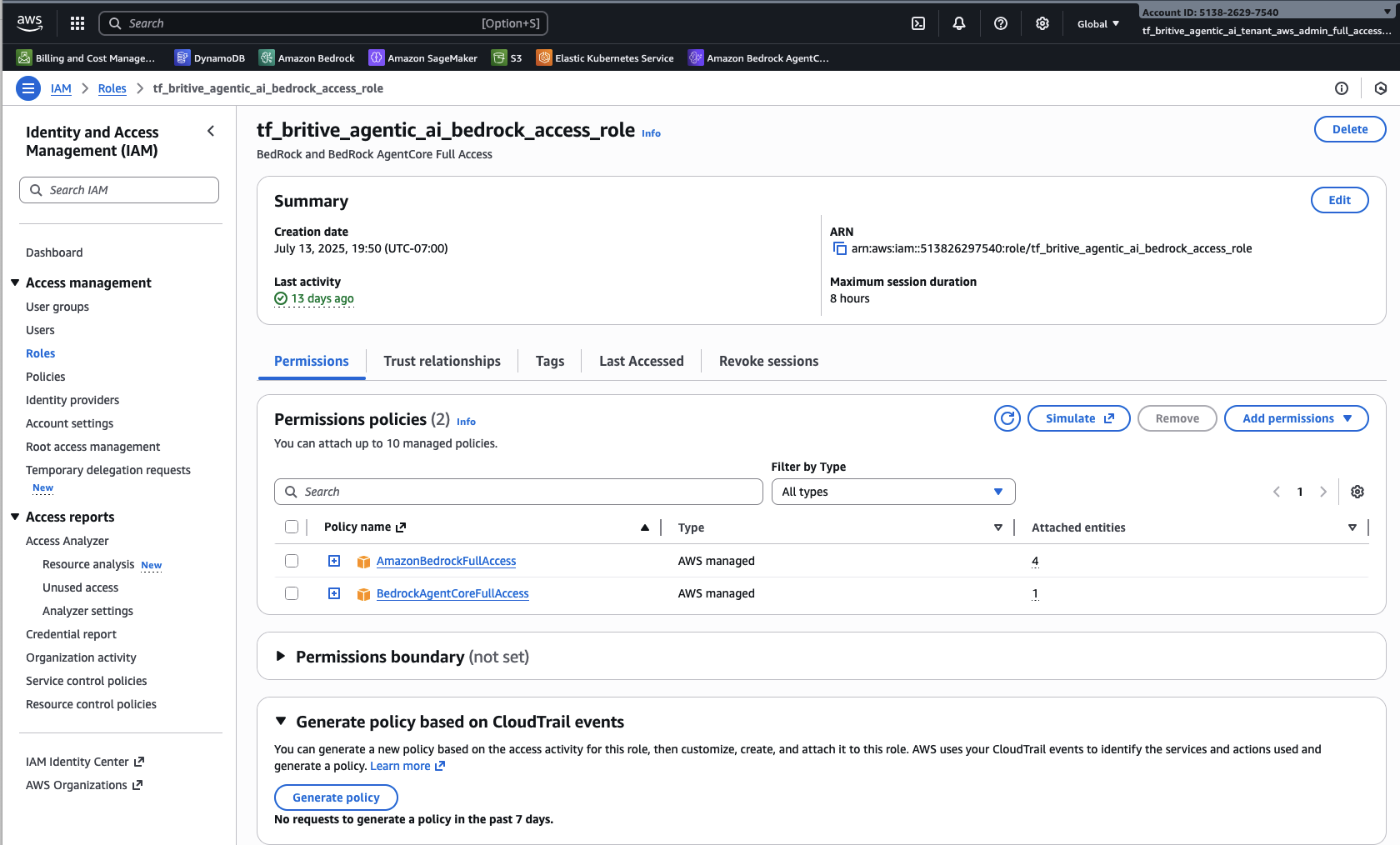Click the help question mark icon
The image size is (1400, 845).
[1001, 23]
